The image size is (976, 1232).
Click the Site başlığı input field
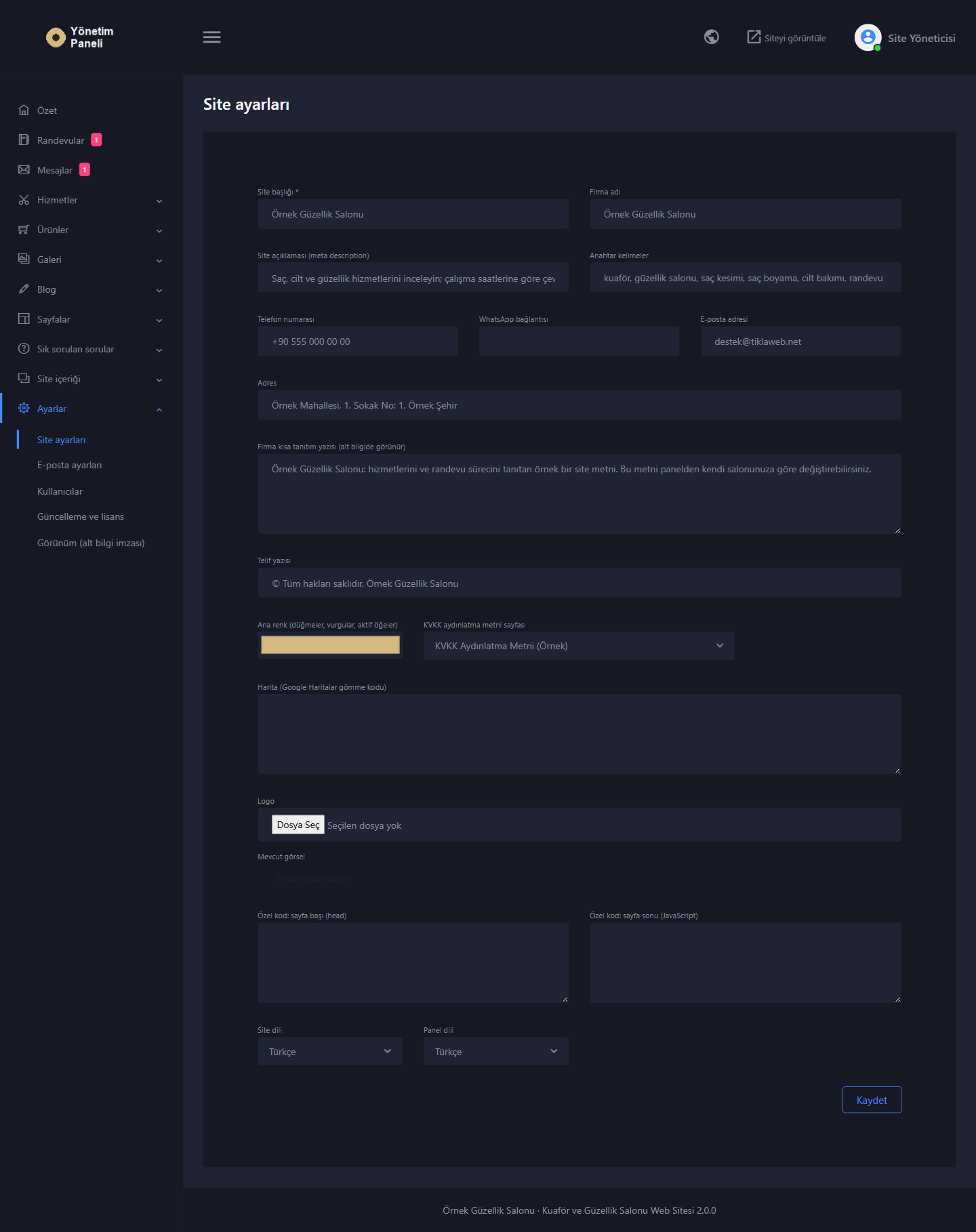tap(413, 214)
